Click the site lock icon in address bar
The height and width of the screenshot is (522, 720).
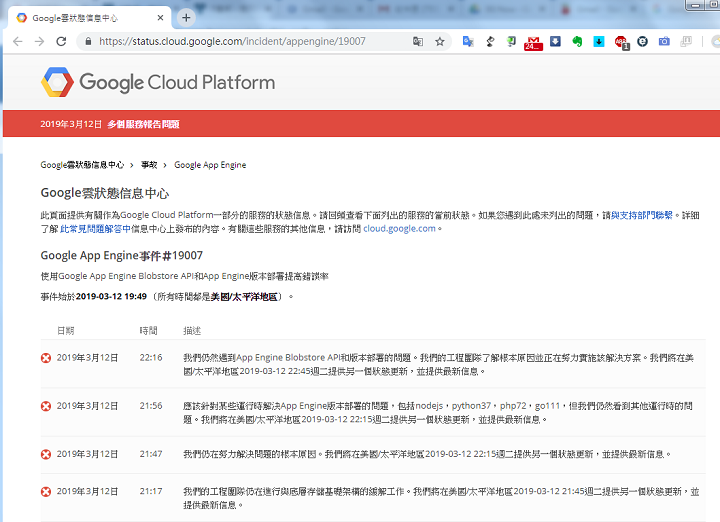(x=88, y=42)
